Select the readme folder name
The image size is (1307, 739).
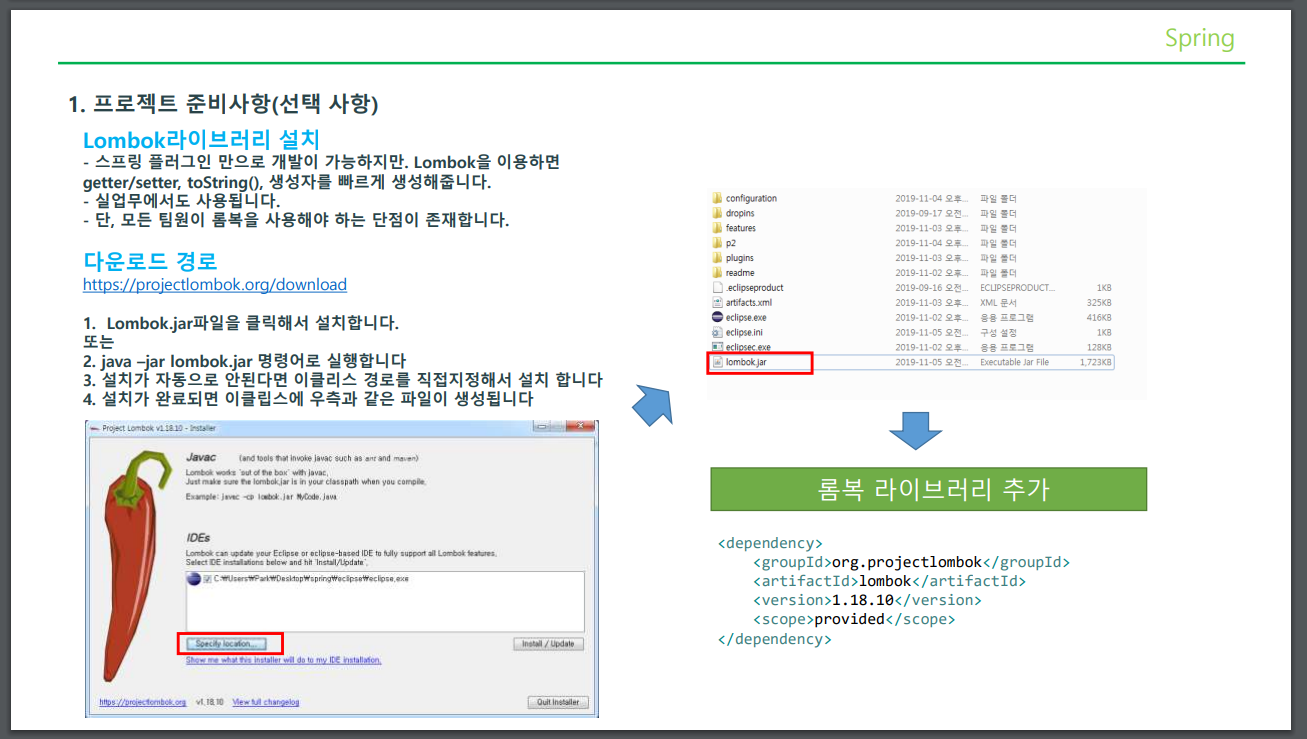point(740,273)
